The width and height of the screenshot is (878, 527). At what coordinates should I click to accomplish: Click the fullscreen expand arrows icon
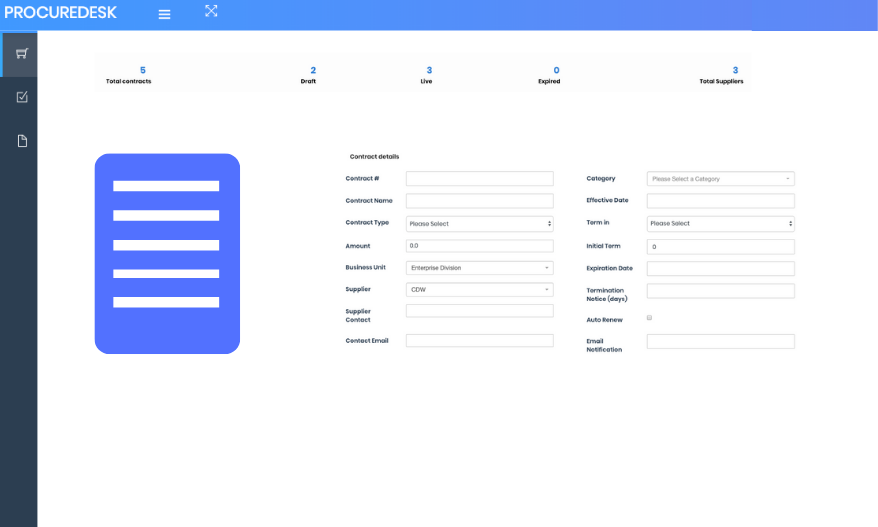pyautogui.click(x=211, y=11)
